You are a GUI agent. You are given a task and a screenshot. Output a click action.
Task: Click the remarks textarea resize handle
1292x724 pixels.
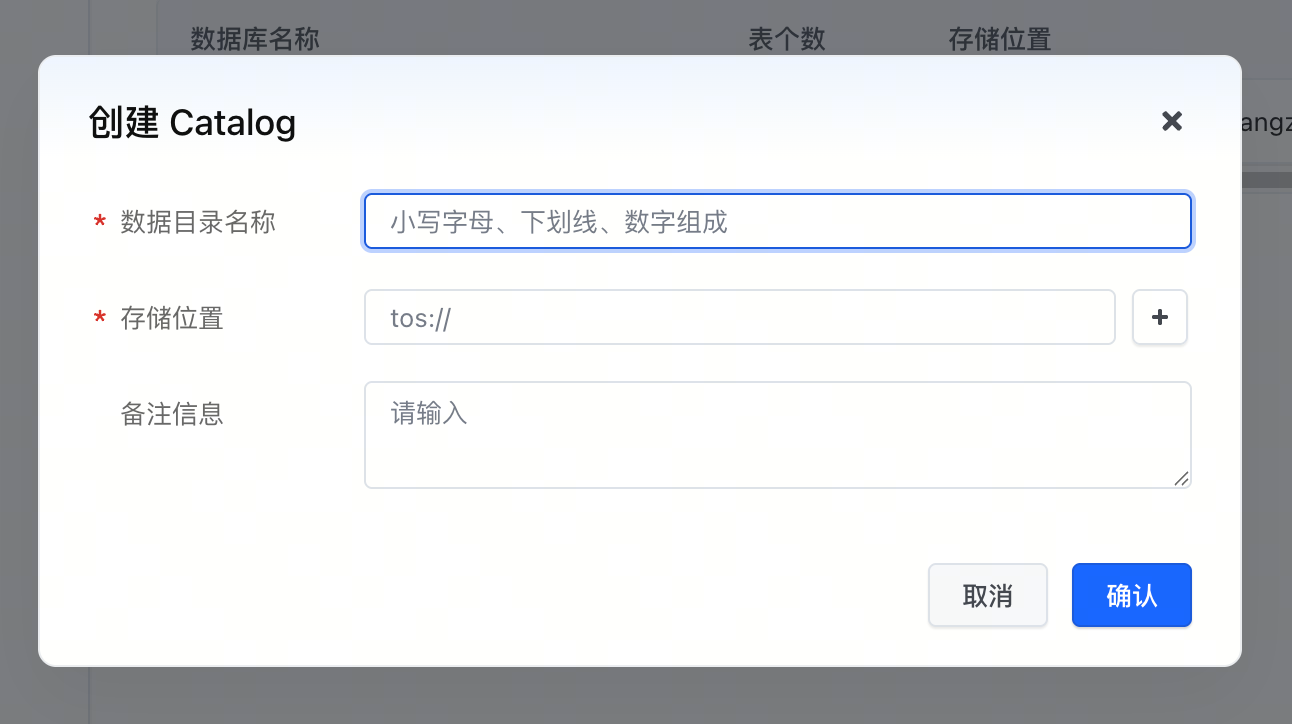click(x=1182, y=479)
